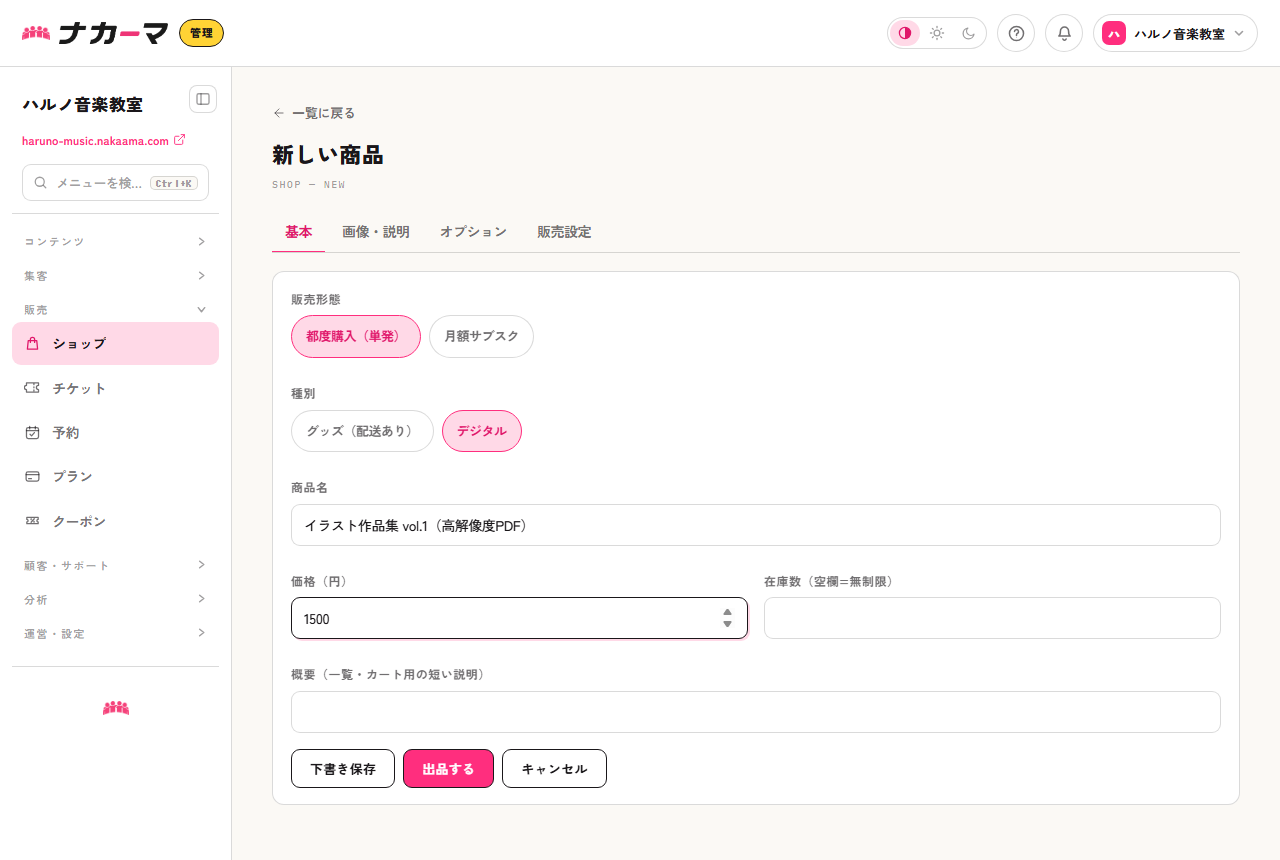Click the 管理 badge in the header

tap(201, 33)
